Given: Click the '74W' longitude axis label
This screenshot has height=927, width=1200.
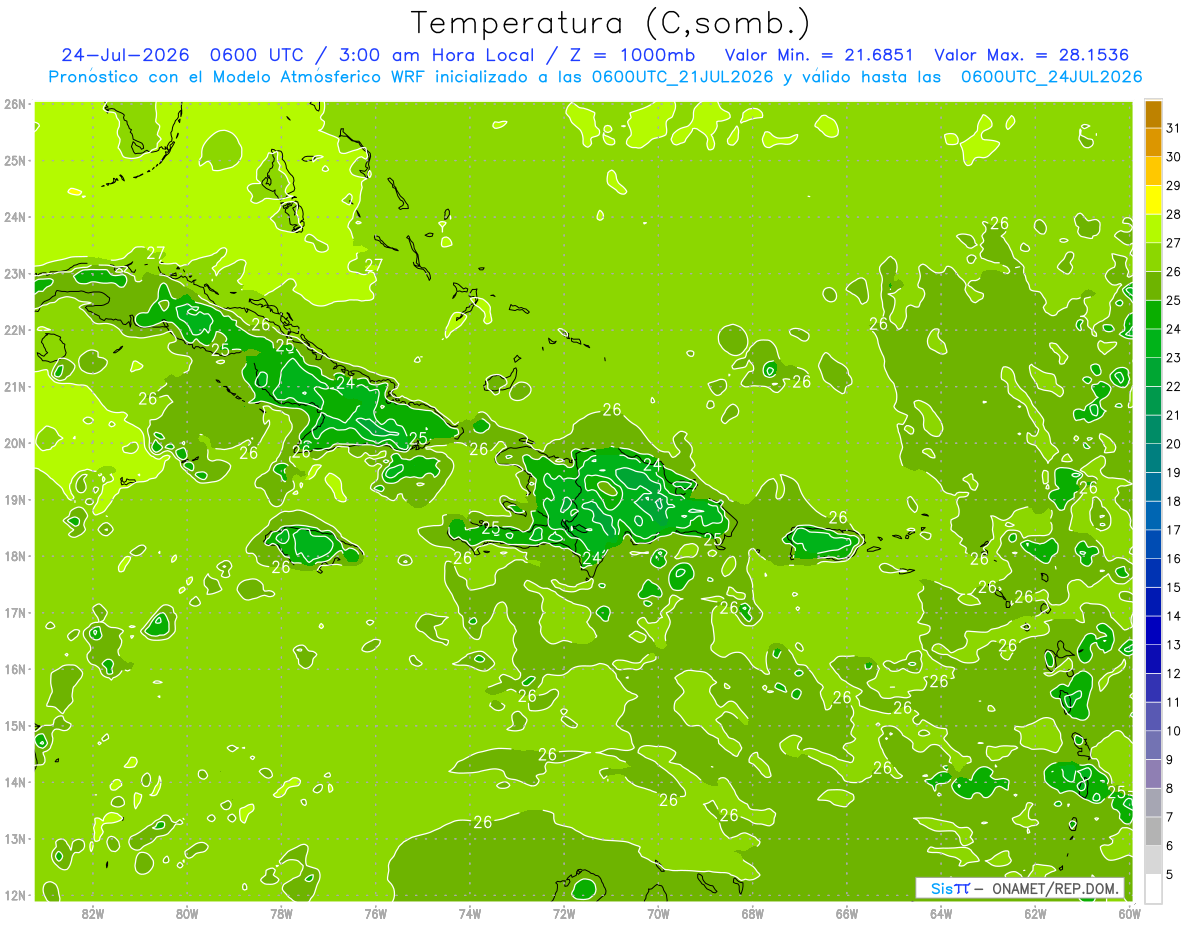Looking at the screenshot, I should [x=470, y=913].
